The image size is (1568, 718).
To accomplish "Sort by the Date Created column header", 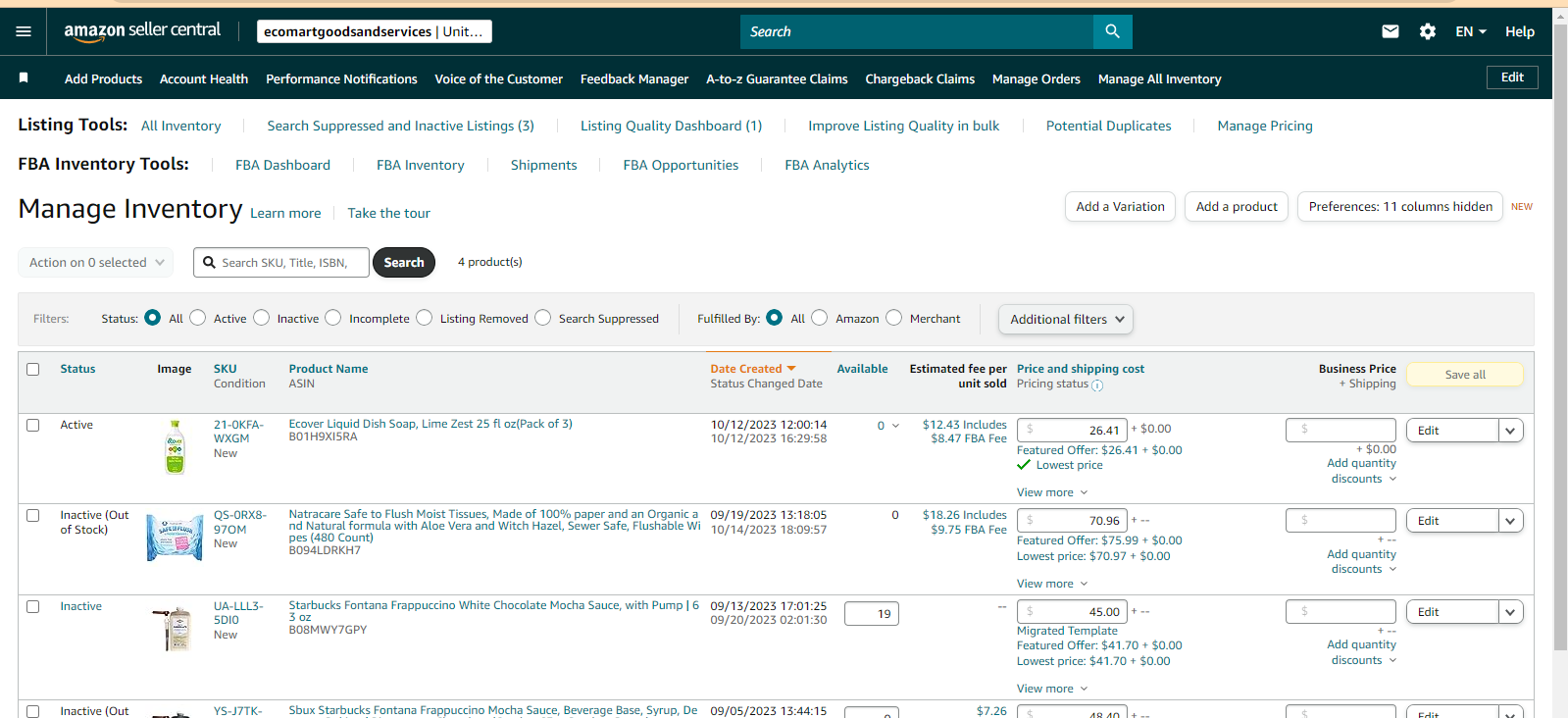I will (x=753, y=369).
